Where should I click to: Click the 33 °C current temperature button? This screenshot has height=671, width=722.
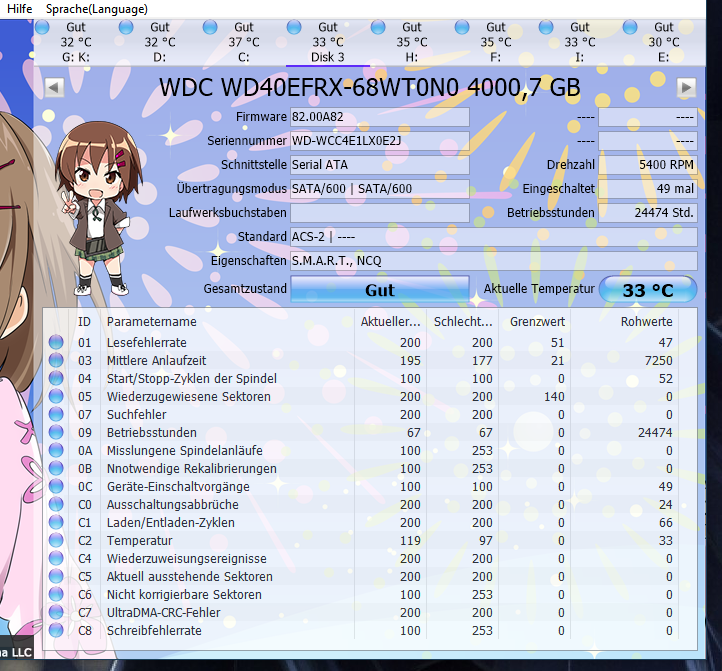click(x=648, y=289)
